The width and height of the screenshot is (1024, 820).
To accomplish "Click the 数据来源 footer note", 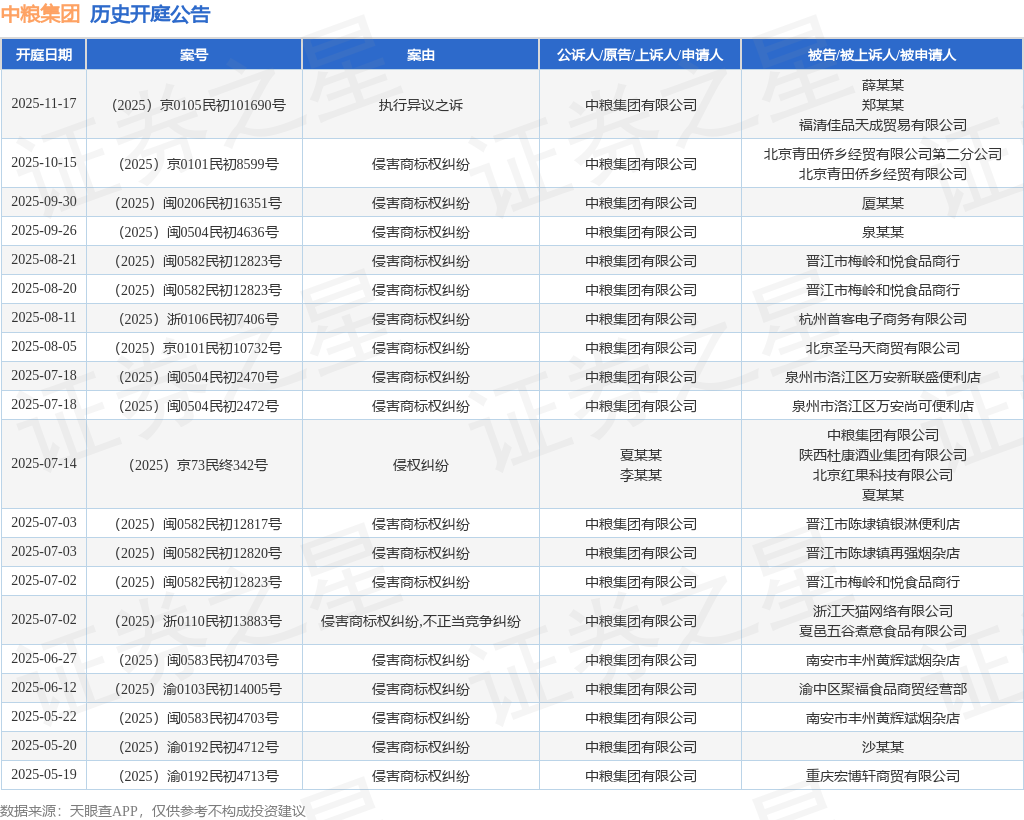I will 153,811.
